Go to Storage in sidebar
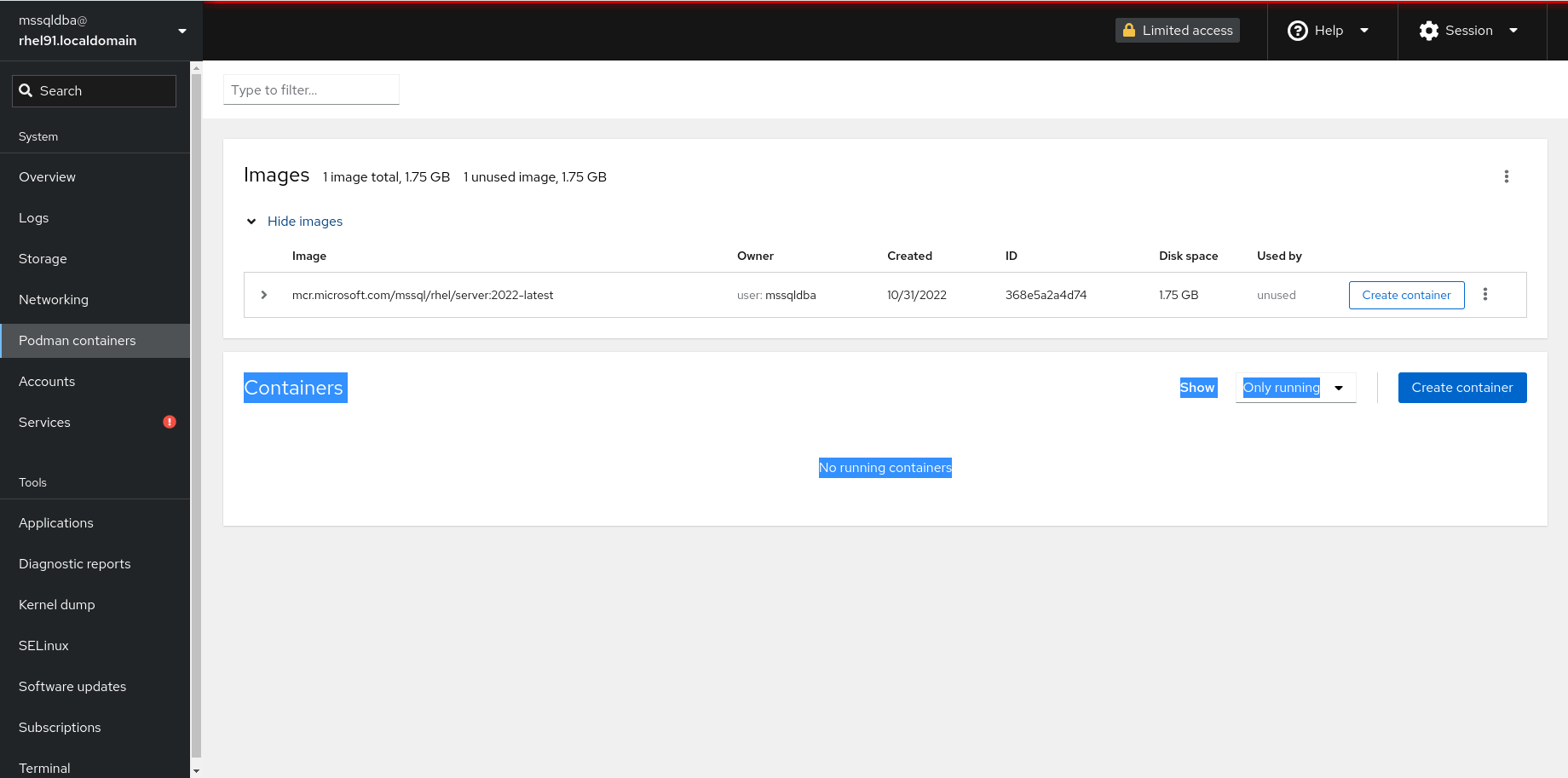Viewport: 1568px width, 778px height. click(43, 259)
